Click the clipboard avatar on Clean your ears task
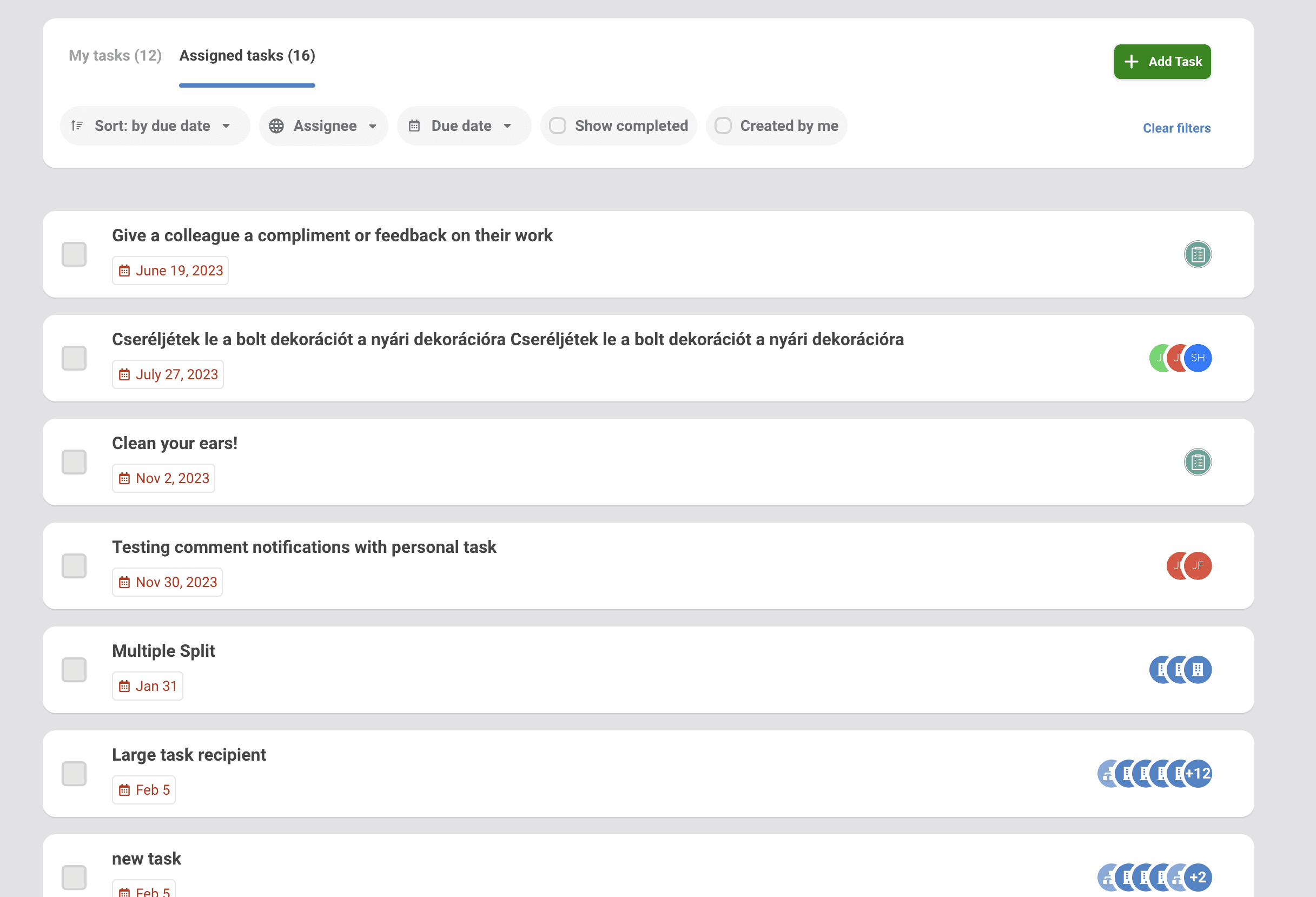 [1197, 462]
